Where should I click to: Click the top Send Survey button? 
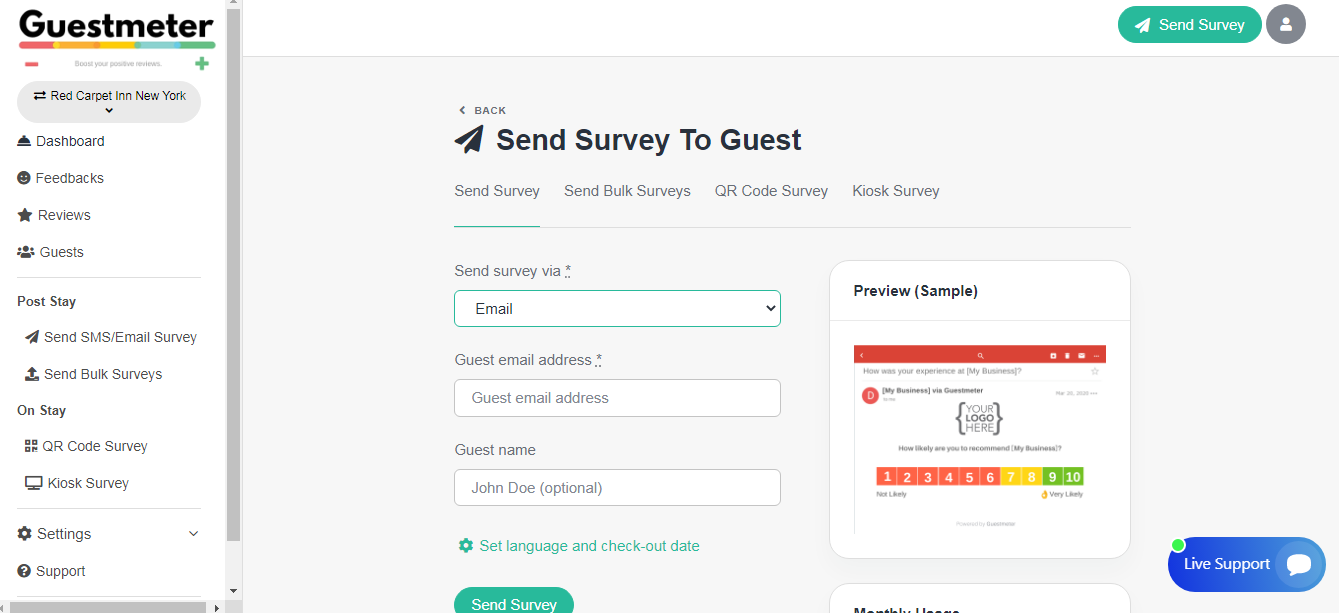1189,25
